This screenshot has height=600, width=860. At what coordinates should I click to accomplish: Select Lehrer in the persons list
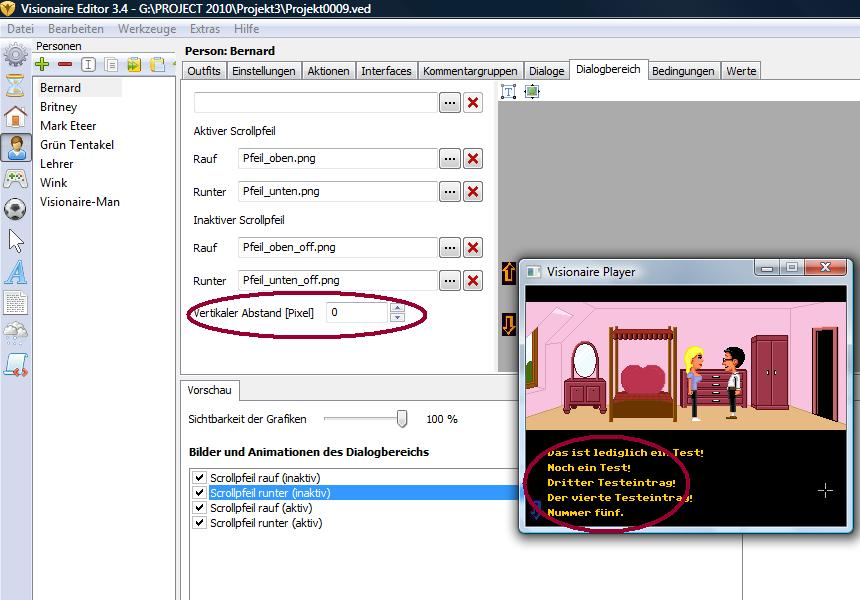(x=56, y=163)
